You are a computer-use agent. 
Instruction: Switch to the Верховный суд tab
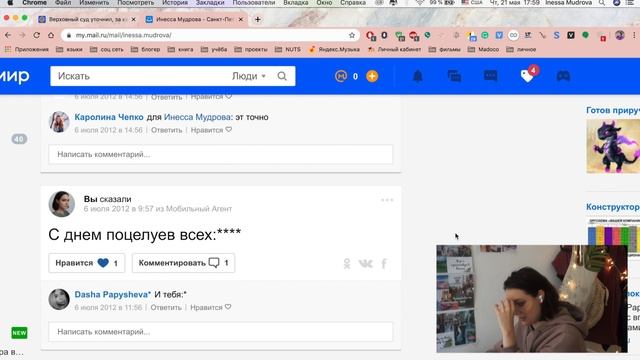click(x=87, y=19)
